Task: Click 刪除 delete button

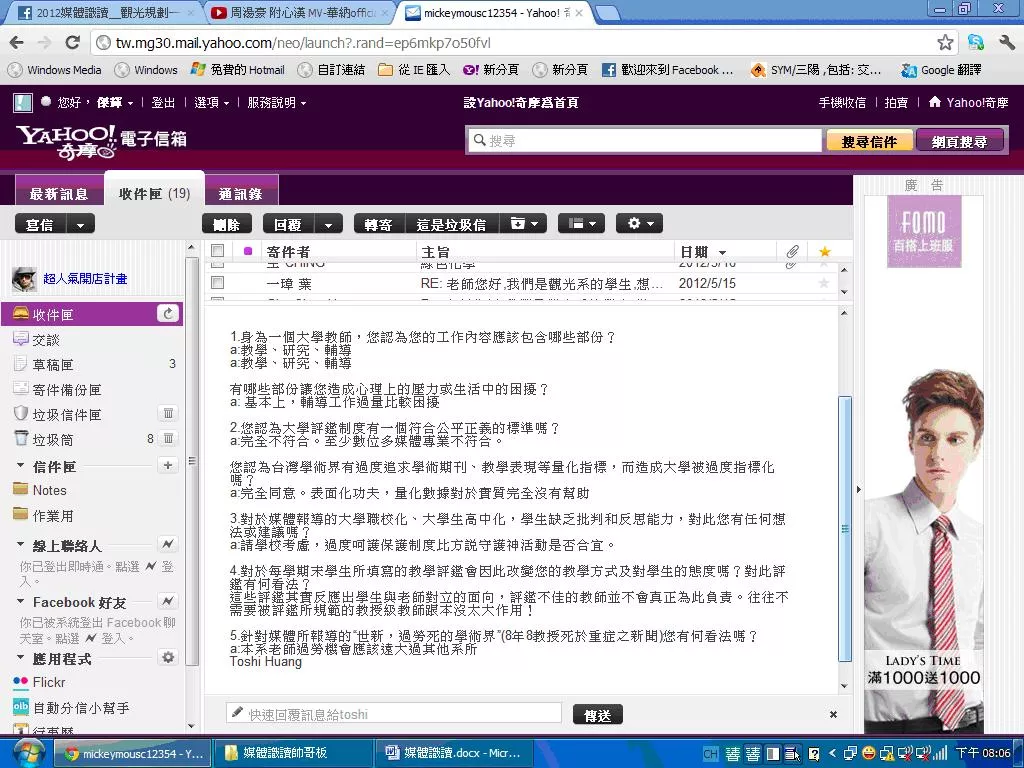Action: point(227,225)
